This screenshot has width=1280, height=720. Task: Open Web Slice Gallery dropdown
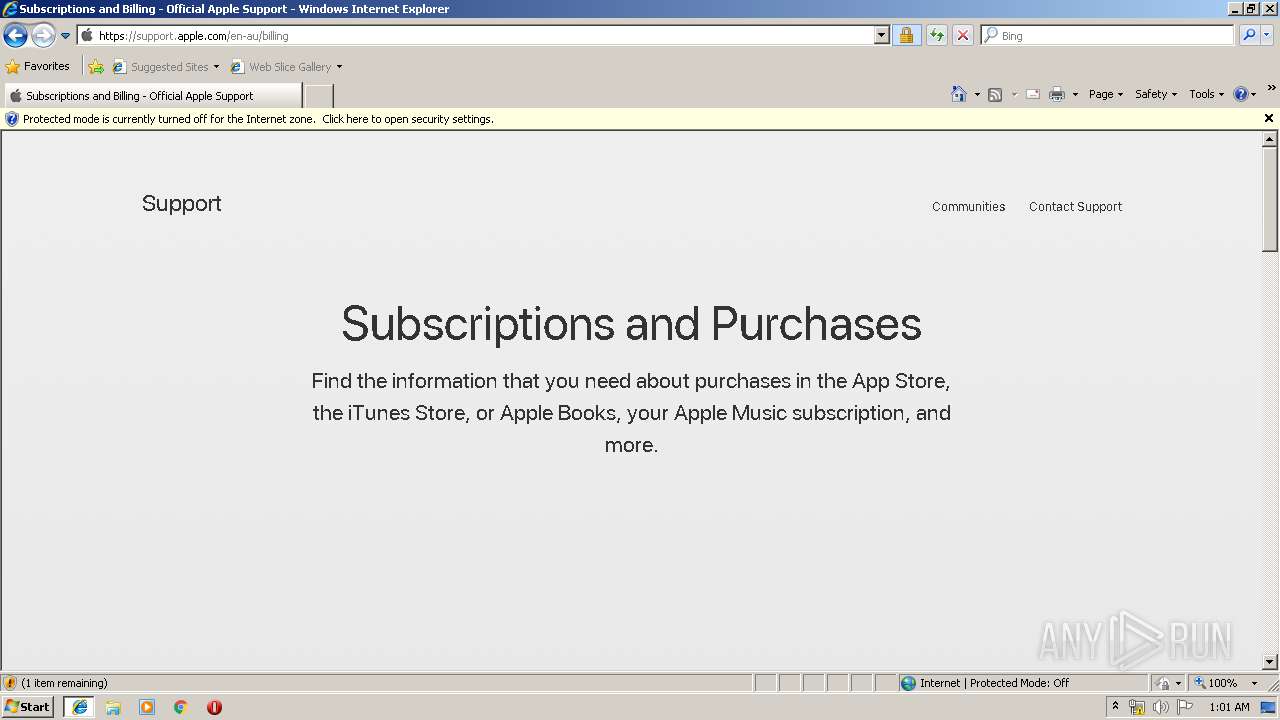click(286, 66)
